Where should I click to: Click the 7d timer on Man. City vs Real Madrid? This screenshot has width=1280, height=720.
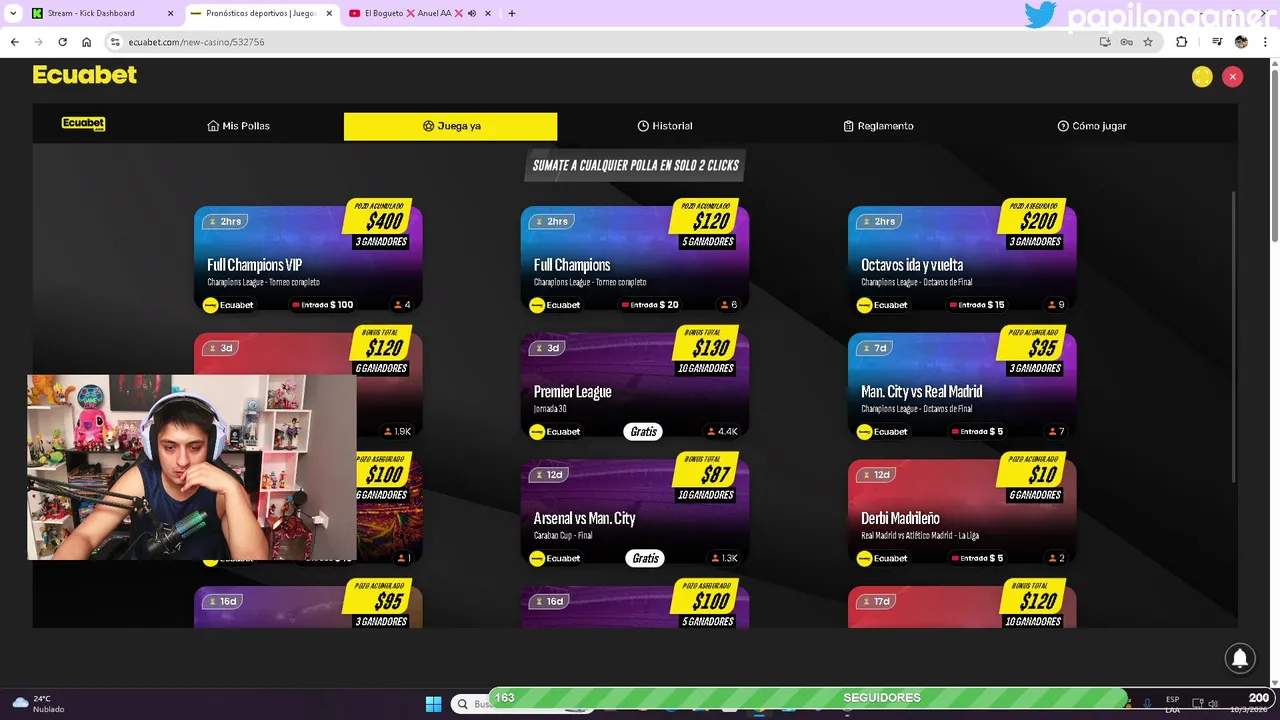point(874,348)
